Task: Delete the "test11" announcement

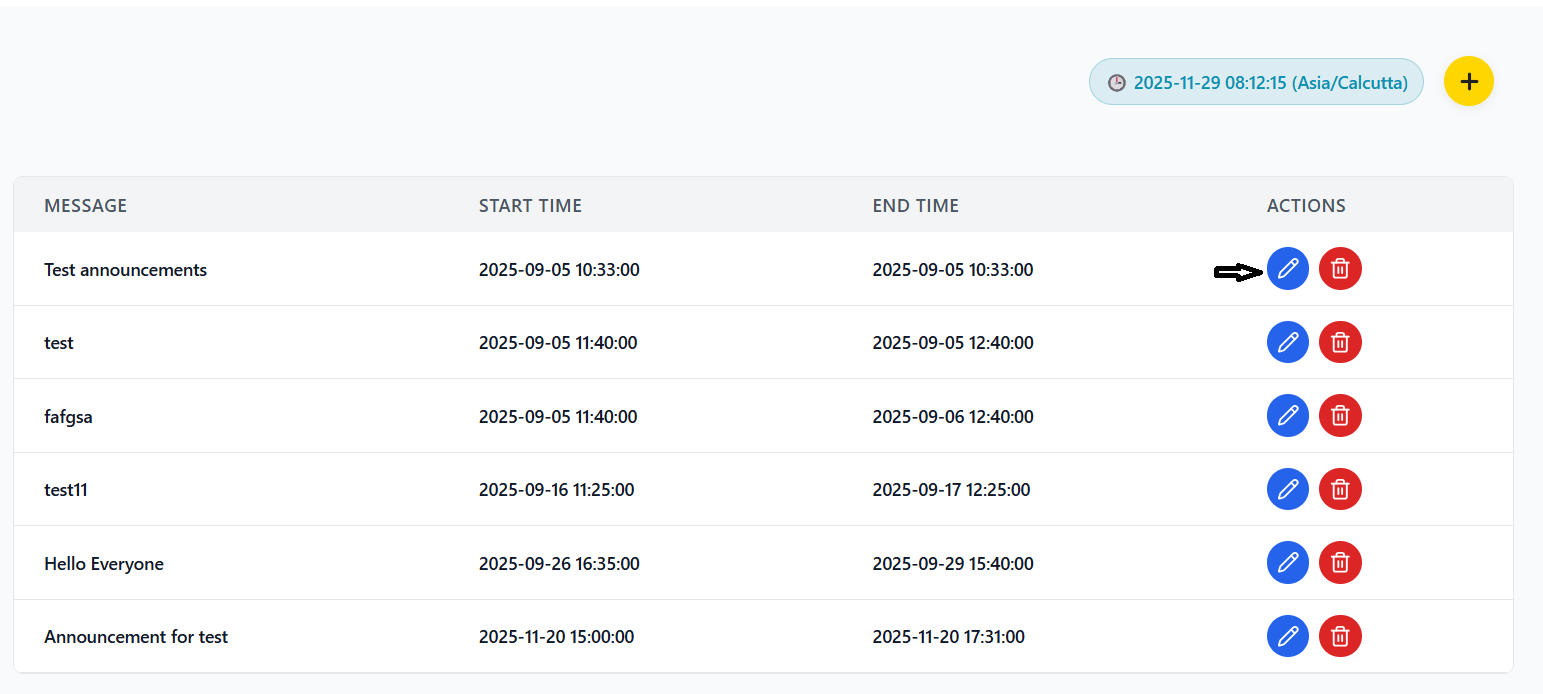Action: pos(1340,489)
